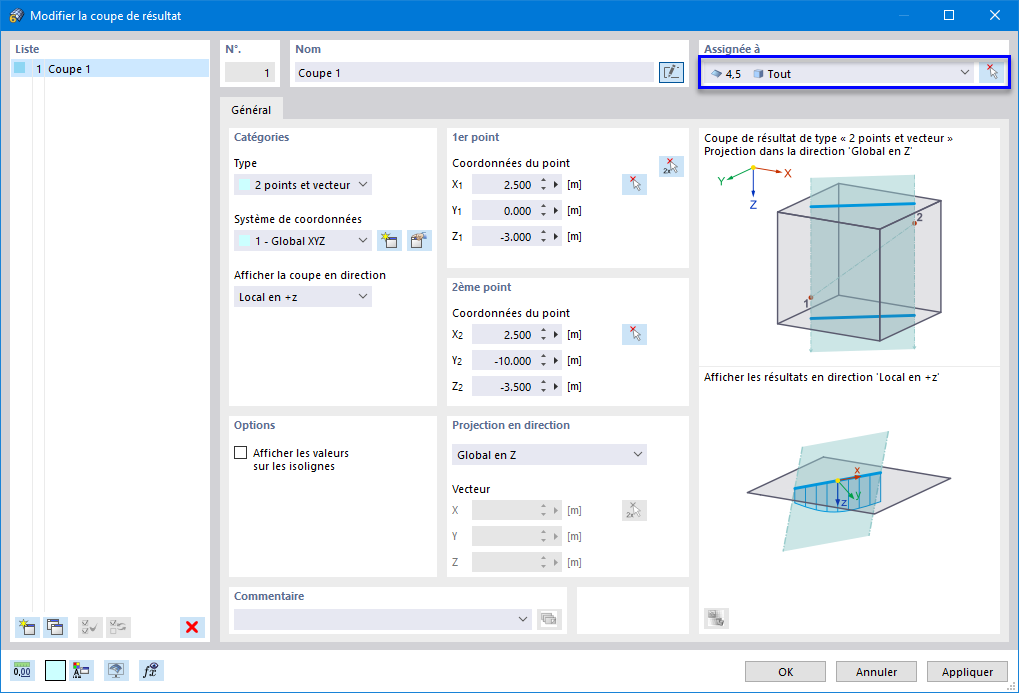Enable Afficher les valeurs sur les isolignes checkbox
This screenshot has width=1019, height=693.
pos(240,452)
